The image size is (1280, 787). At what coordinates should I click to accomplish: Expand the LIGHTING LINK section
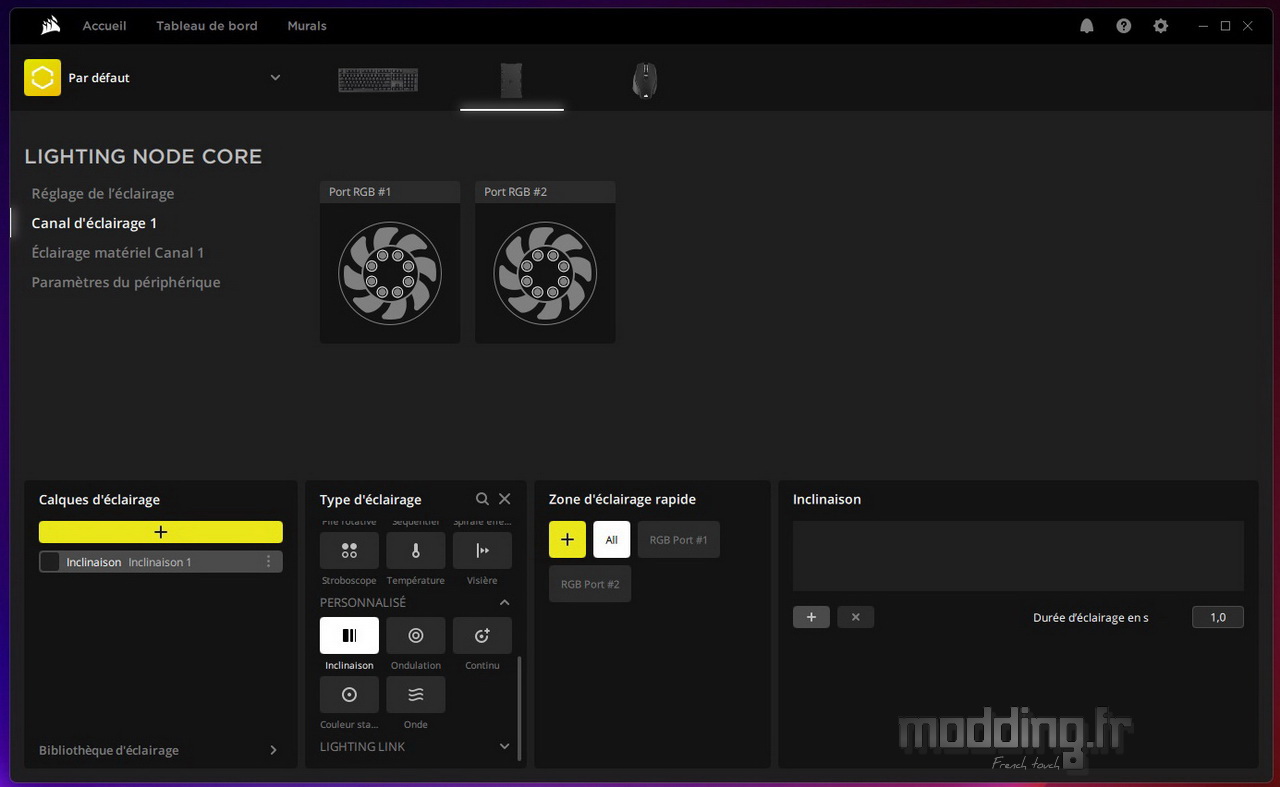pyautogui.click(x=504, y=747)
